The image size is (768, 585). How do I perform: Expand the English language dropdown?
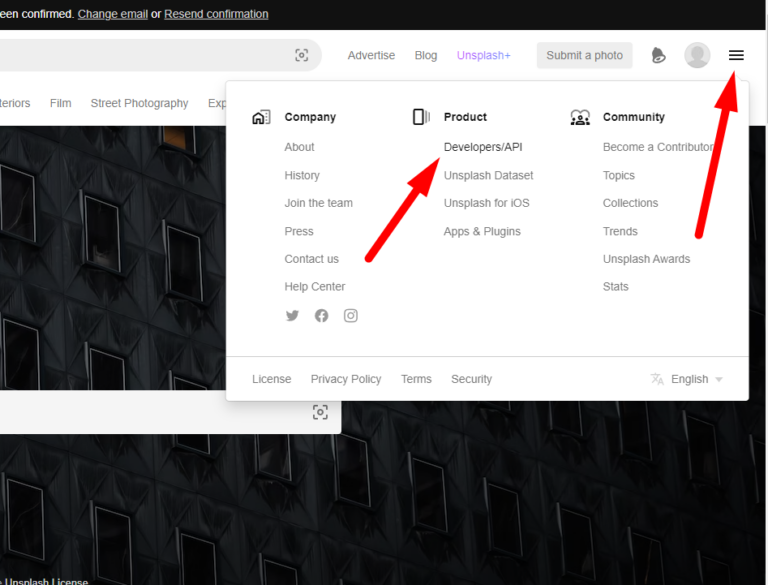[687, 379]
